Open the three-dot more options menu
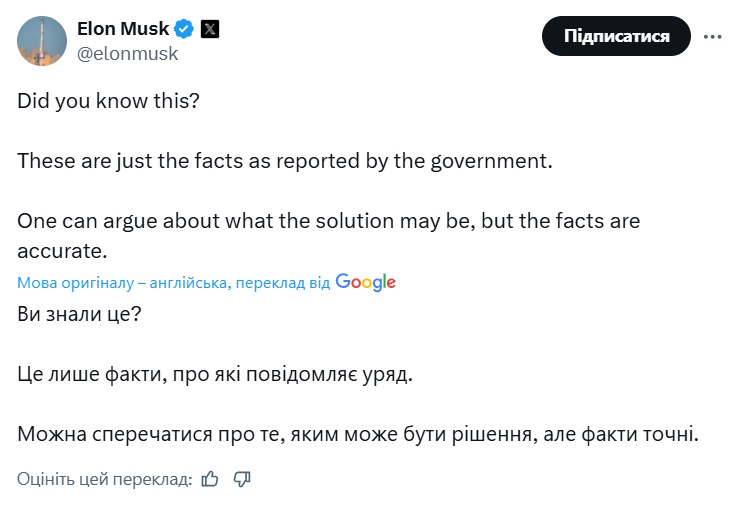 712,36
